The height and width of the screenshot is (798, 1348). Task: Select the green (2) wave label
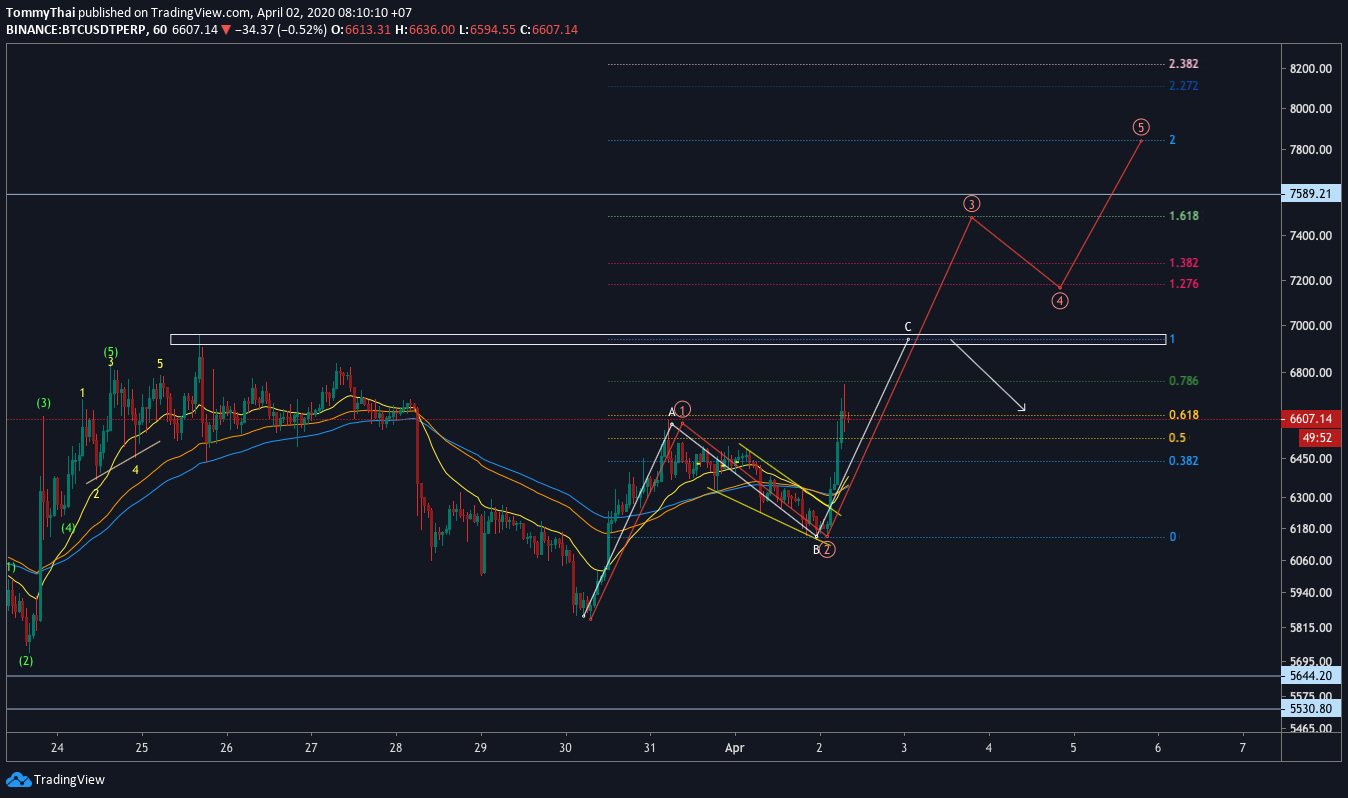26,661
